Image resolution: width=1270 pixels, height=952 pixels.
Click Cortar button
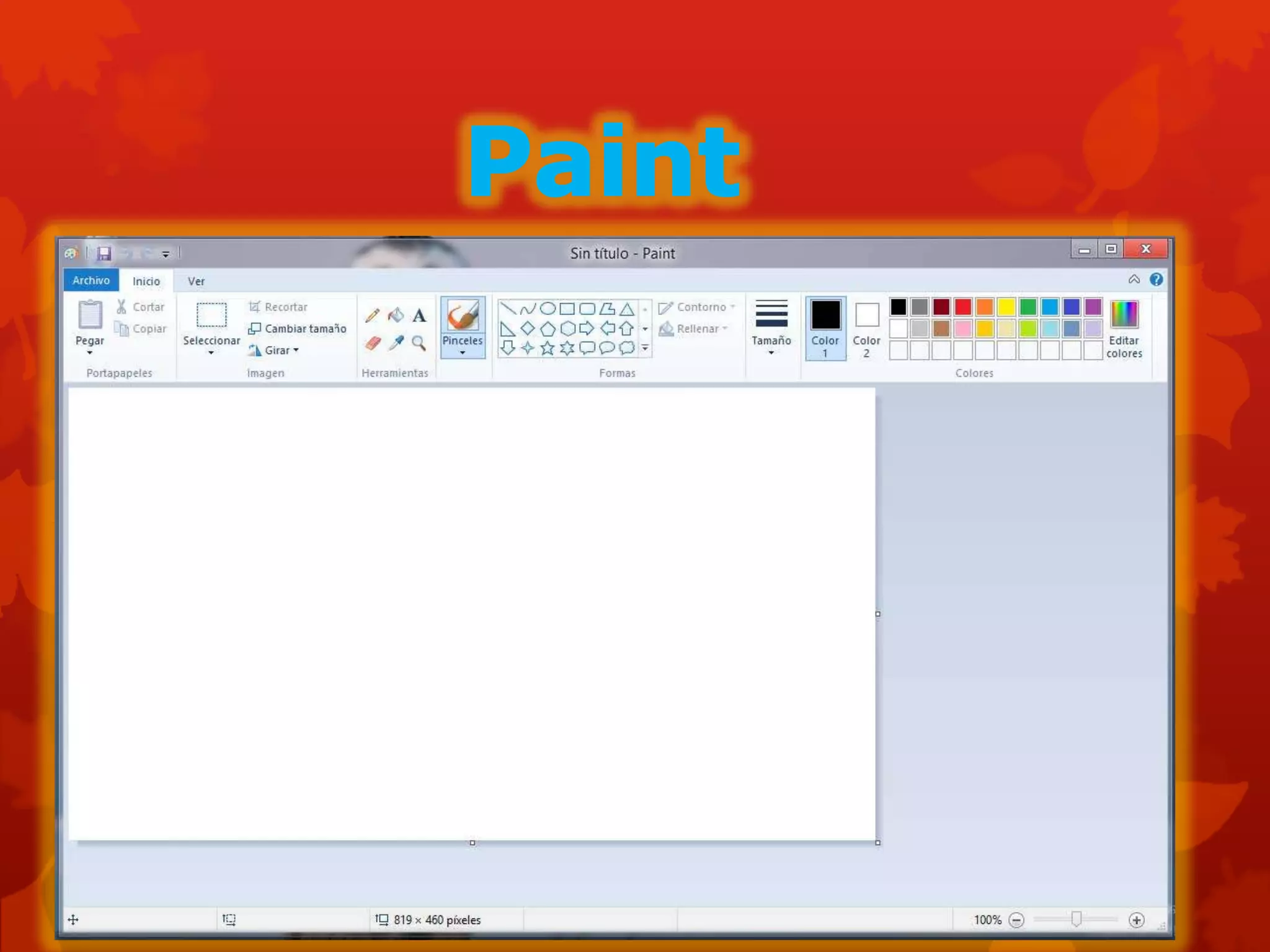141,307
